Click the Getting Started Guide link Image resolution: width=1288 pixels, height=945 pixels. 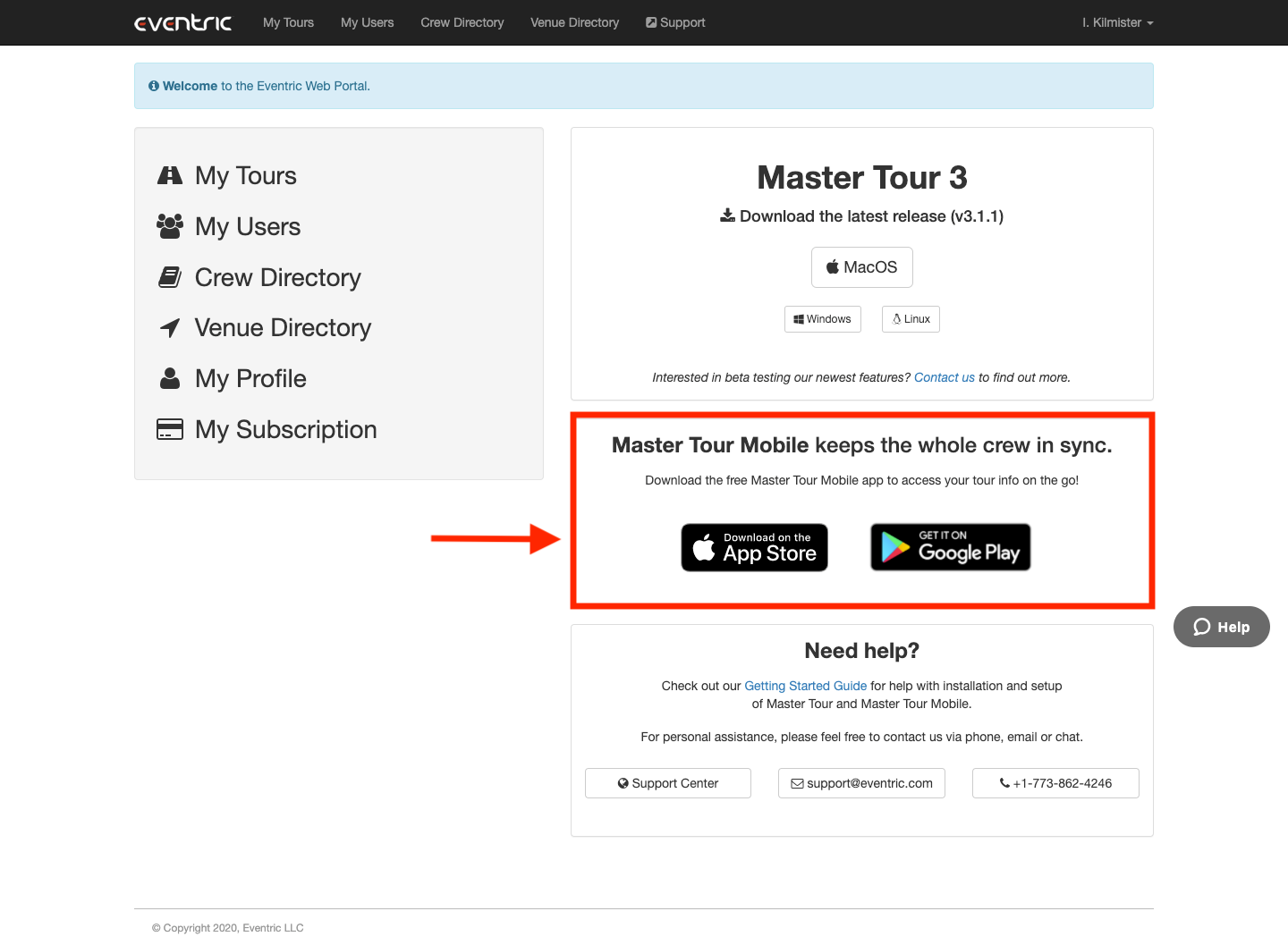[x=805, y=686]
